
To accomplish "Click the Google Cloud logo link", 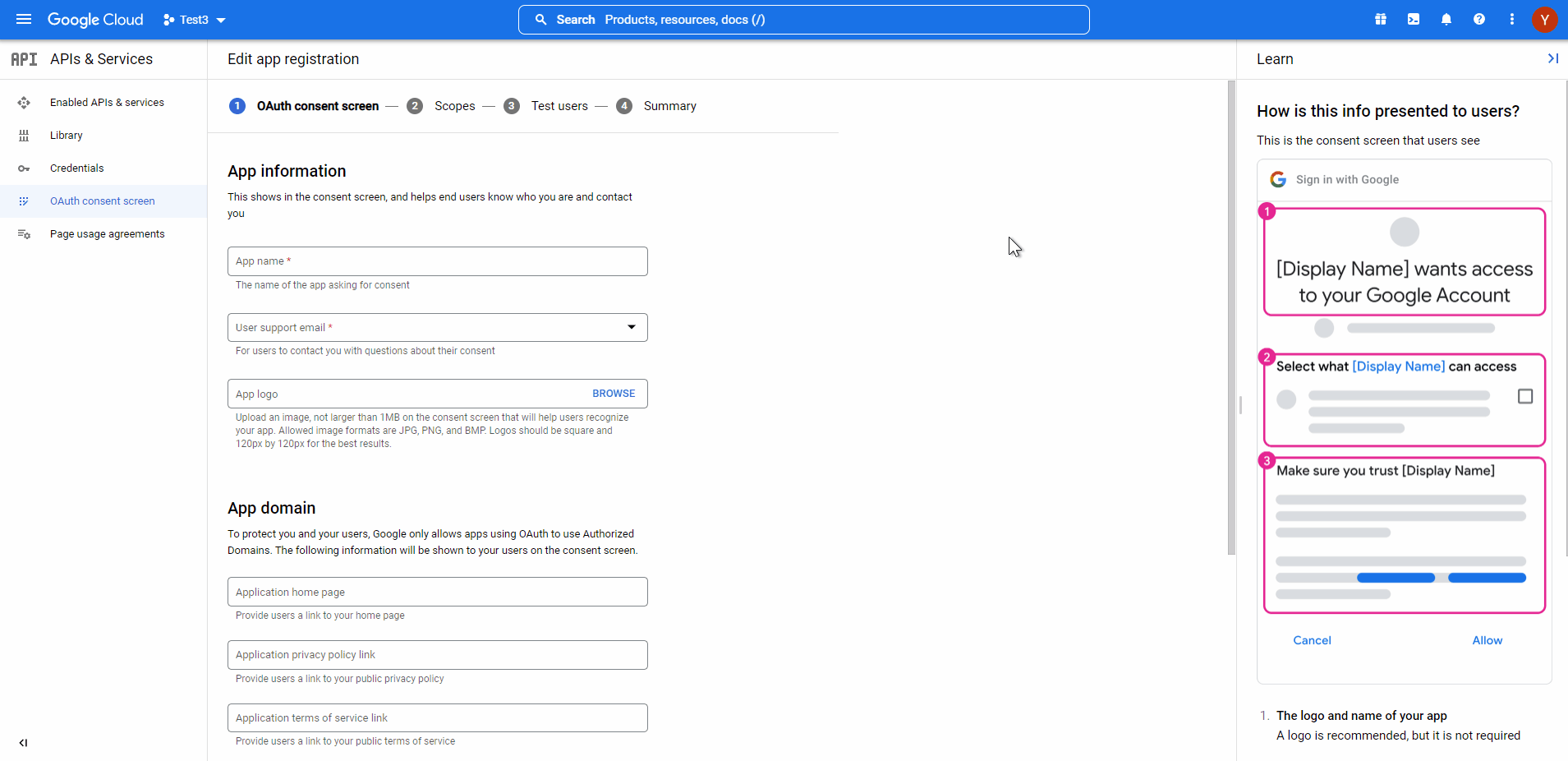I will click(95, 19).
